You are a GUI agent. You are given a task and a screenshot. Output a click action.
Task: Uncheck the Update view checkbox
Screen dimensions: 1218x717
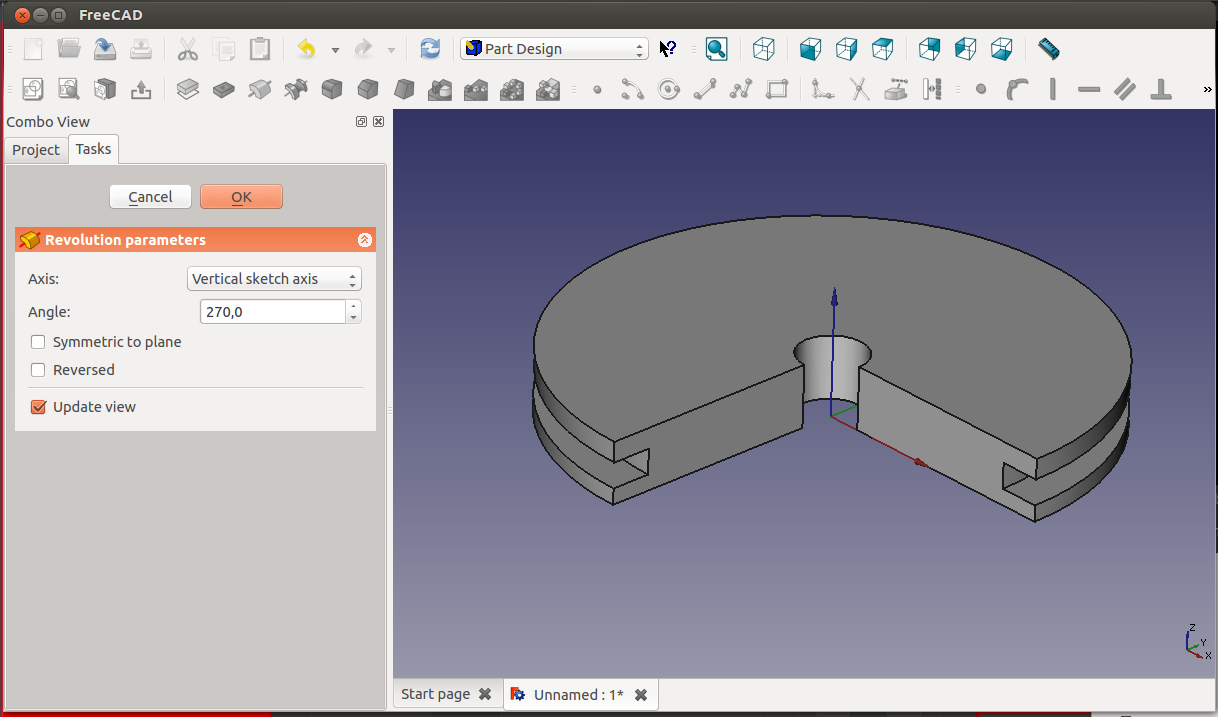click(x=39, y=407)
